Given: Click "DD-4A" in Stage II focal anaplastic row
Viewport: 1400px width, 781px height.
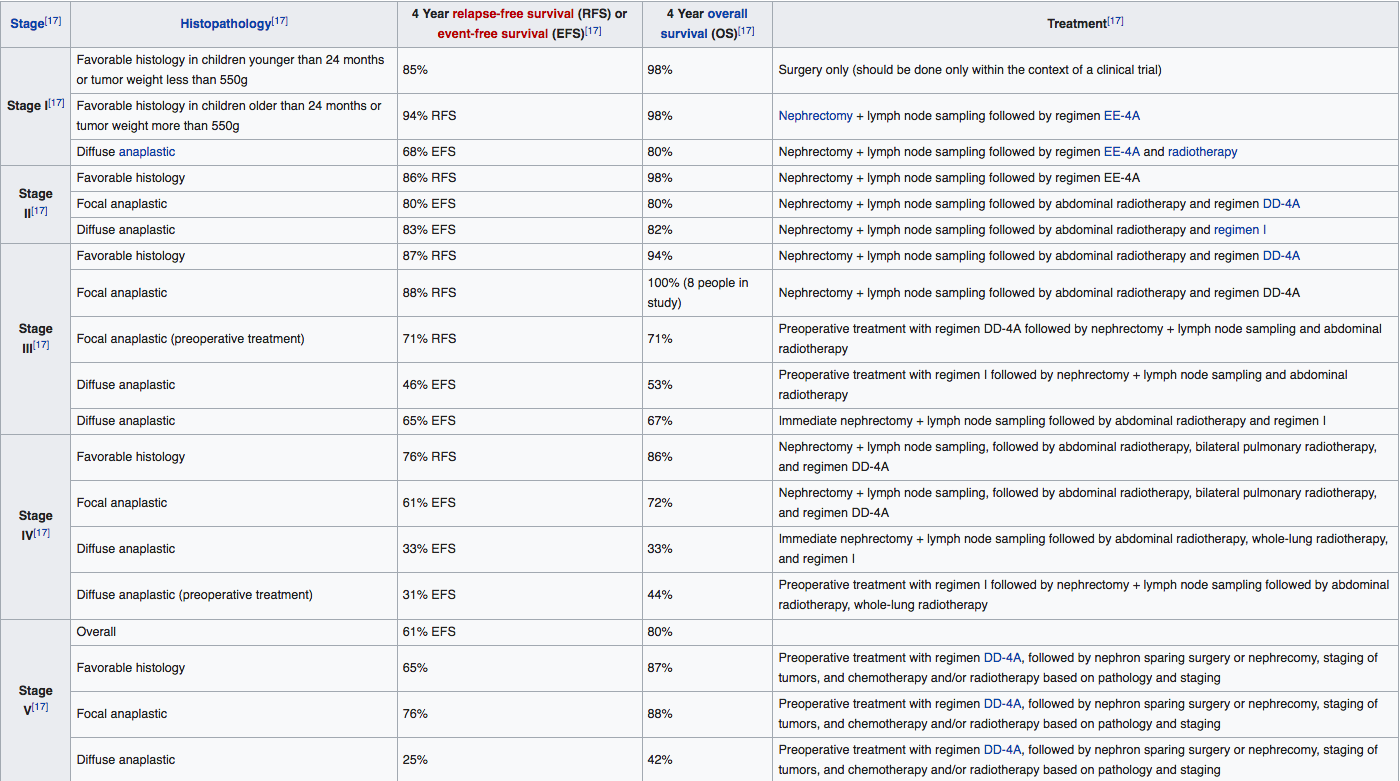Looking at the screenshot, I should click(1281, 204).
